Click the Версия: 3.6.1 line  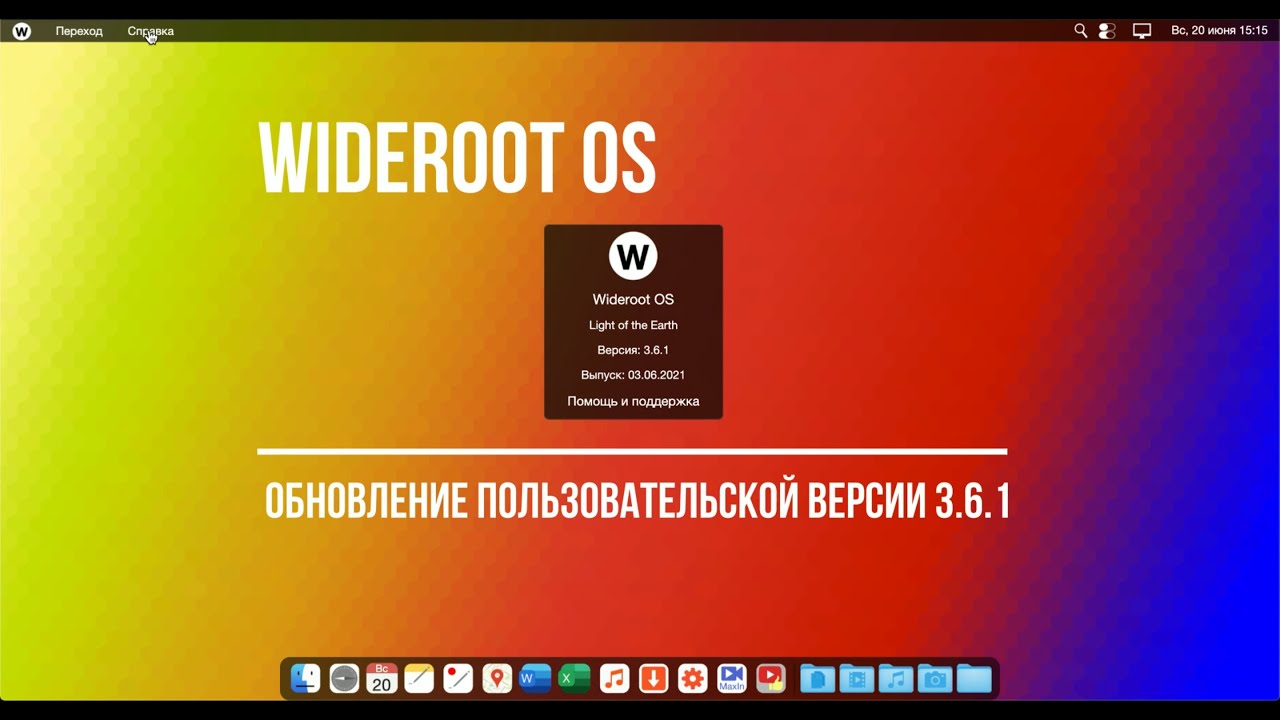tap(633, 350)
